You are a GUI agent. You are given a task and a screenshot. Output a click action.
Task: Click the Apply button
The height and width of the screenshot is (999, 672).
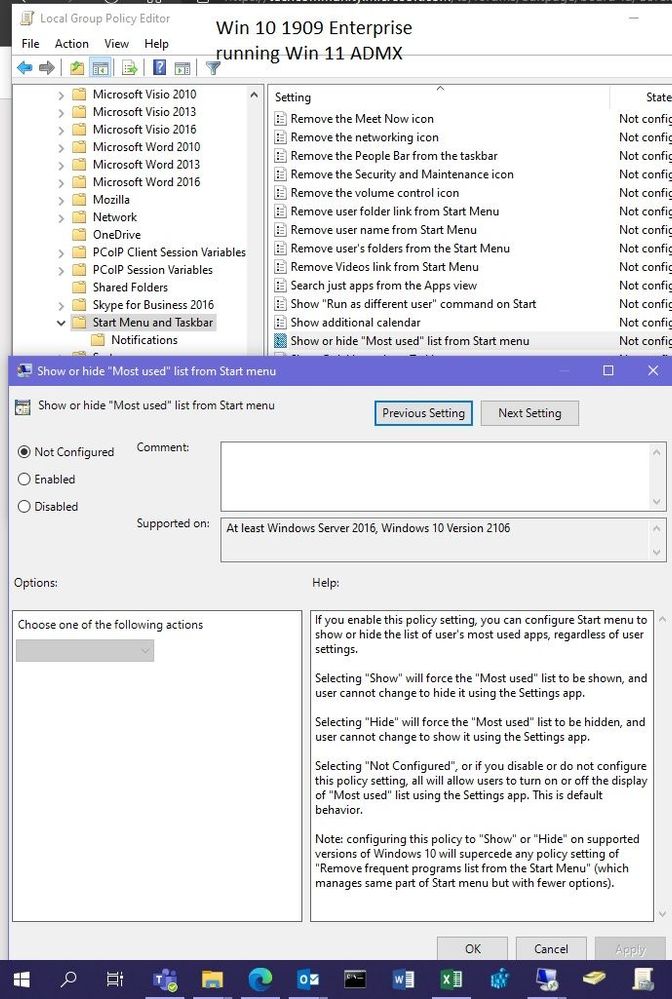(630, 949)
